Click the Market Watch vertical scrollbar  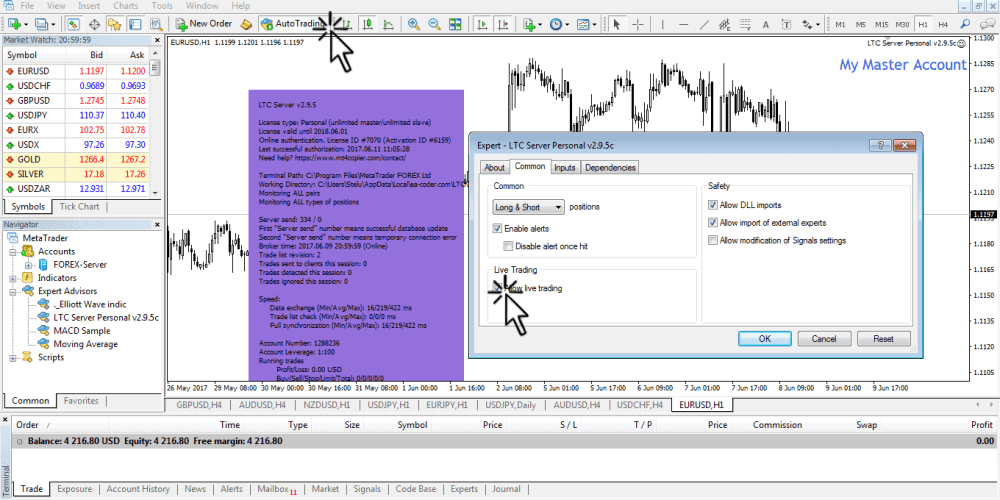pyautogui.click(x=156, y=122)
